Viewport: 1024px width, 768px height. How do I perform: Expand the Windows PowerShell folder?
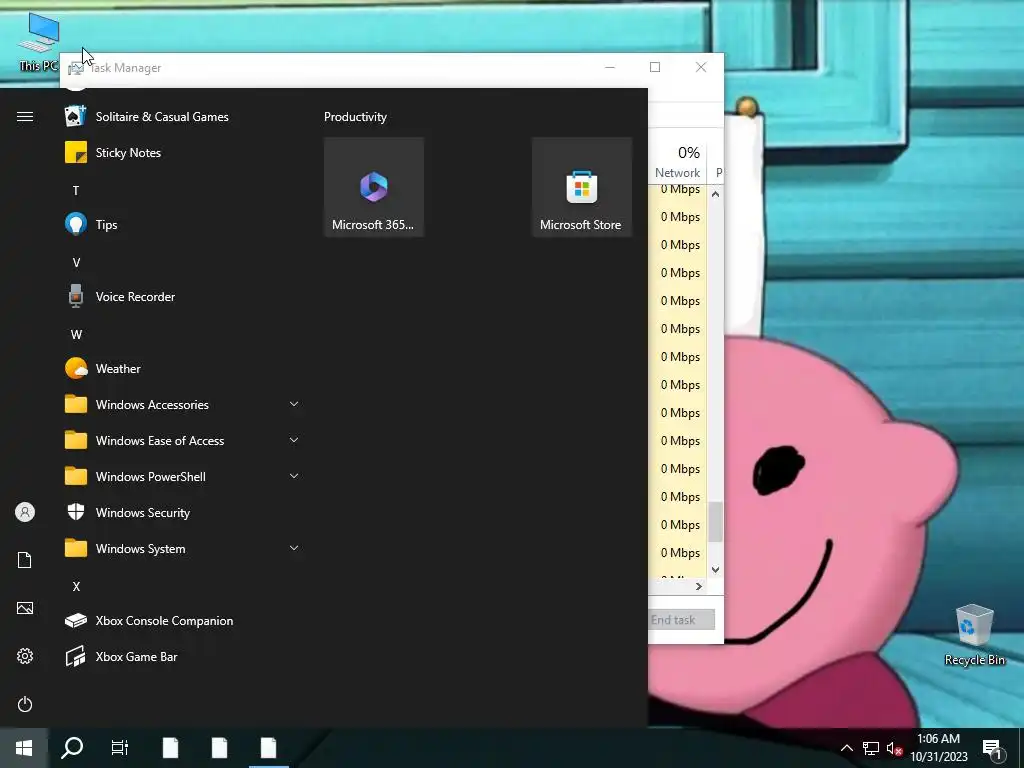[x=183, y=477]
